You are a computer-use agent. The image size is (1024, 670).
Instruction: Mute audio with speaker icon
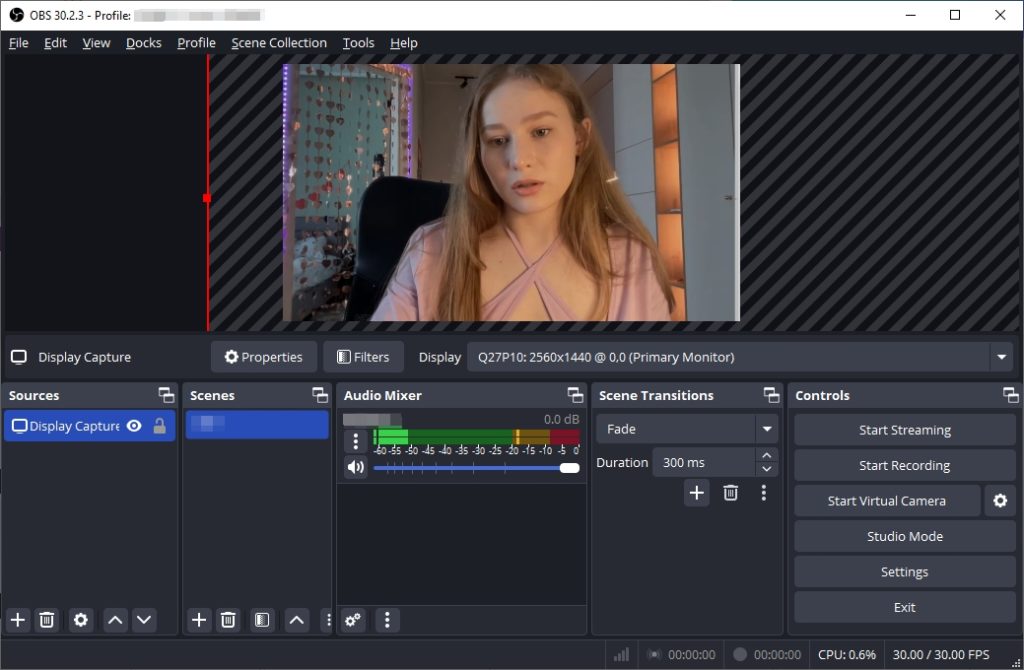355,467
